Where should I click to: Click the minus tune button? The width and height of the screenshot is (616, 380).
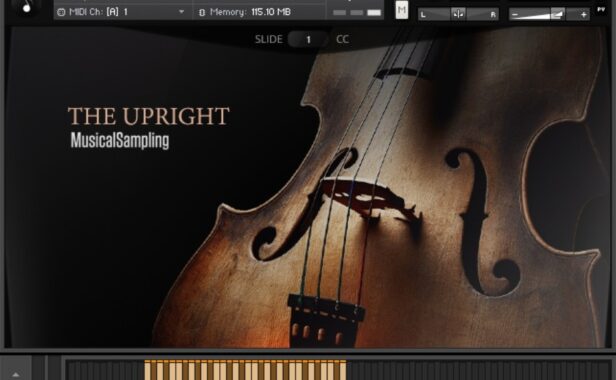coord(515,15)
